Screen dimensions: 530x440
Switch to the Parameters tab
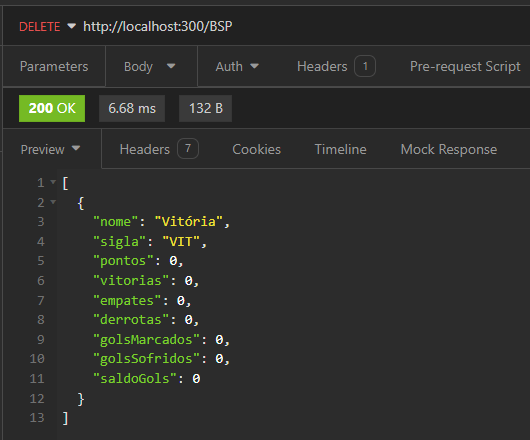(54, 66)
